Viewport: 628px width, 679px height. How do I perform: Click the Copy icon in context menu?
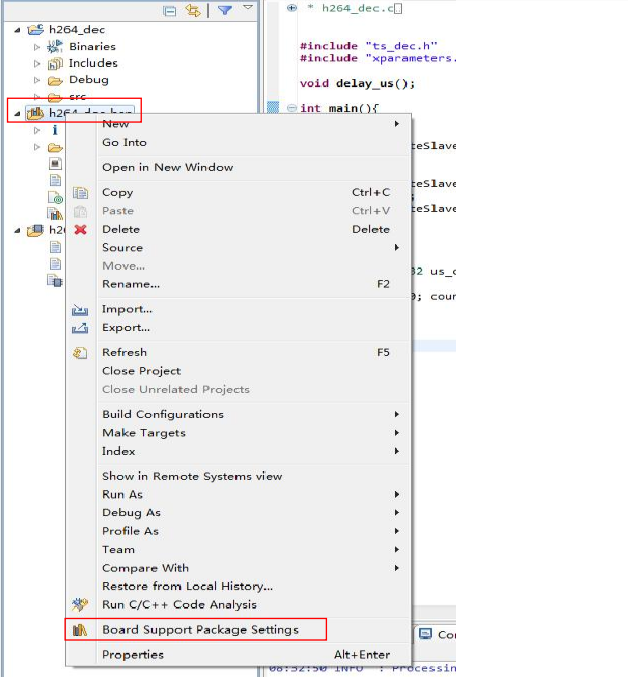(x=81, y=193)
